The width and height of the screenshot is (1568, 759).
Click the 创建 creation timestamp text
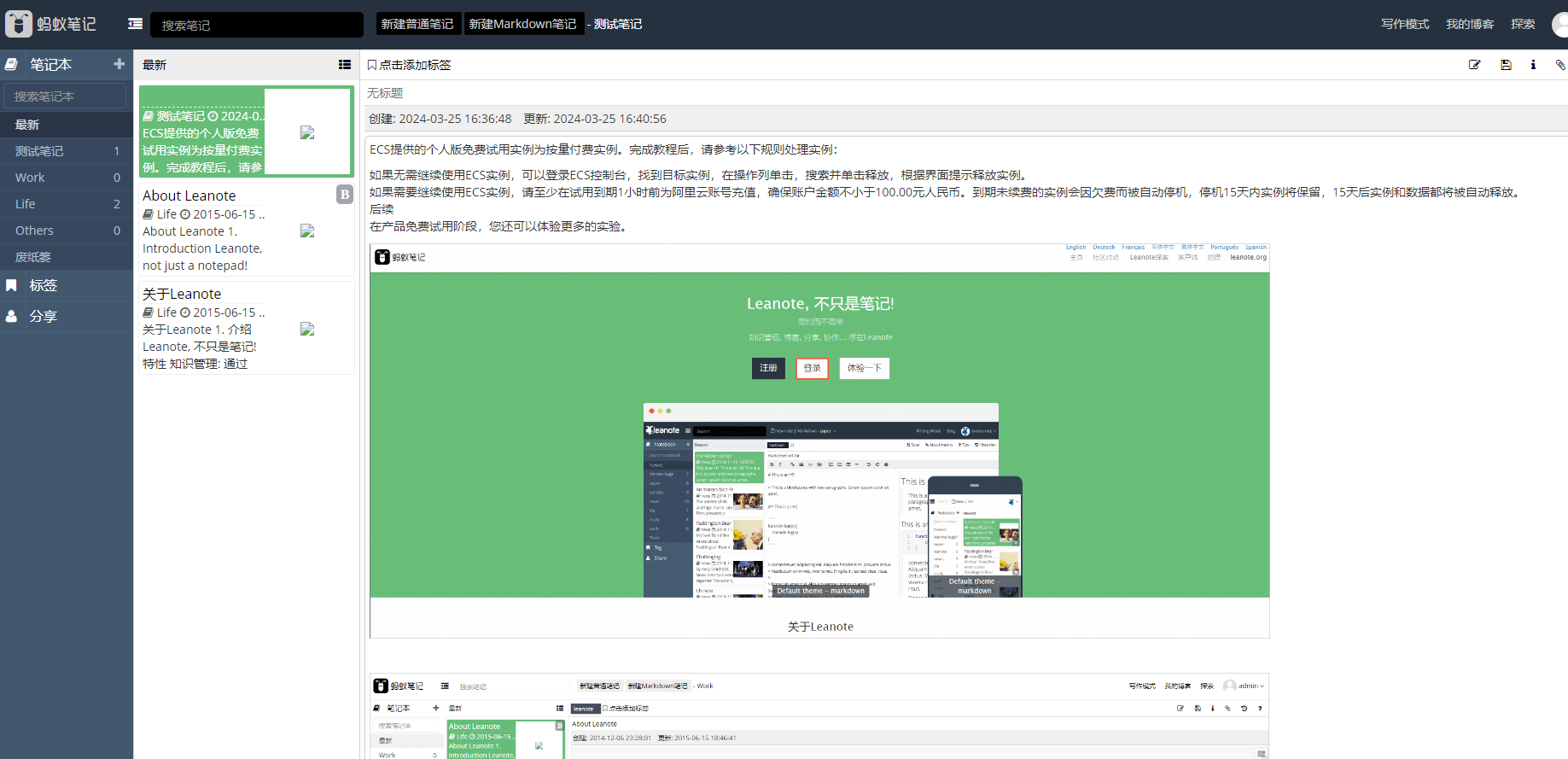440,119
